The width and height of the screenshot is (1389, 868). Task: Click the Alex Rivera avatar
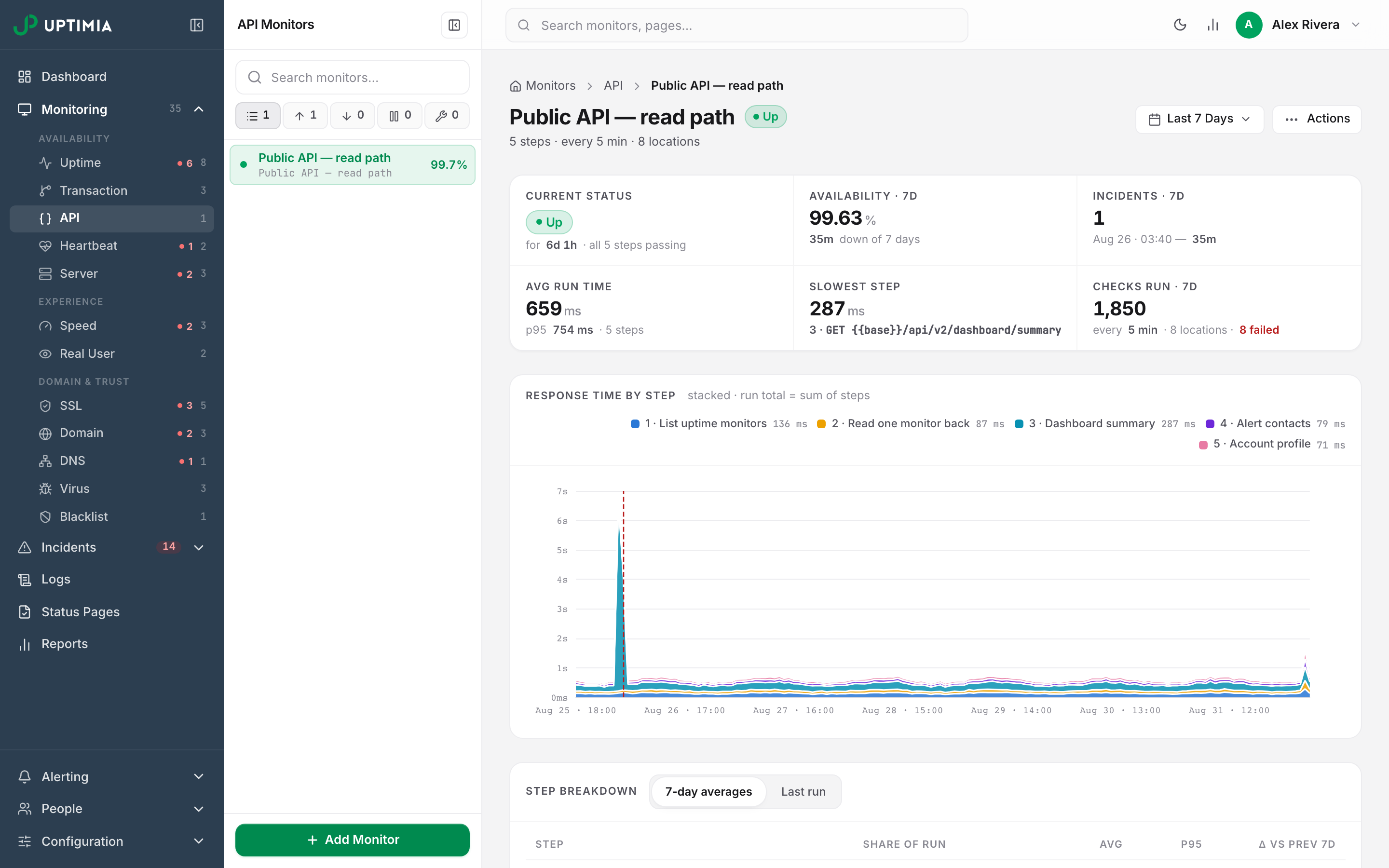point(1248,25)
